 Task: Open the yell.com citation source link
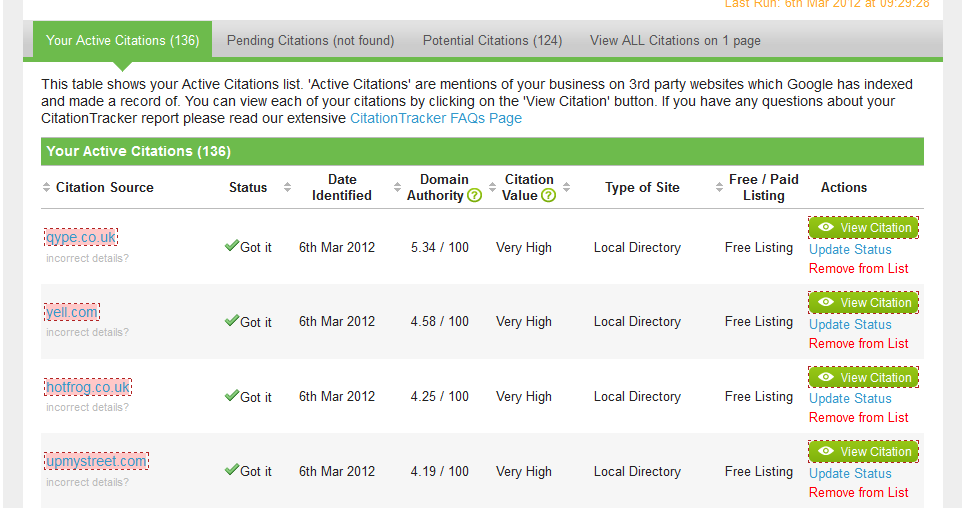coord(72,312)
